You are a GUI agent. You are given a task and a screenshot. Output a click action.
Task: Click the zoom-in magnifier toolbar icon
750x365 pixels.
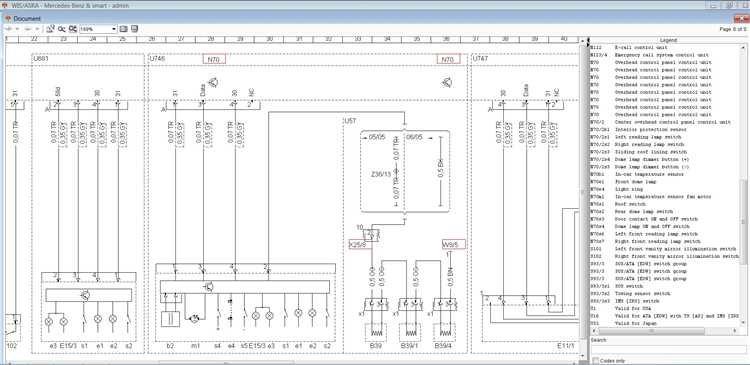62,29
